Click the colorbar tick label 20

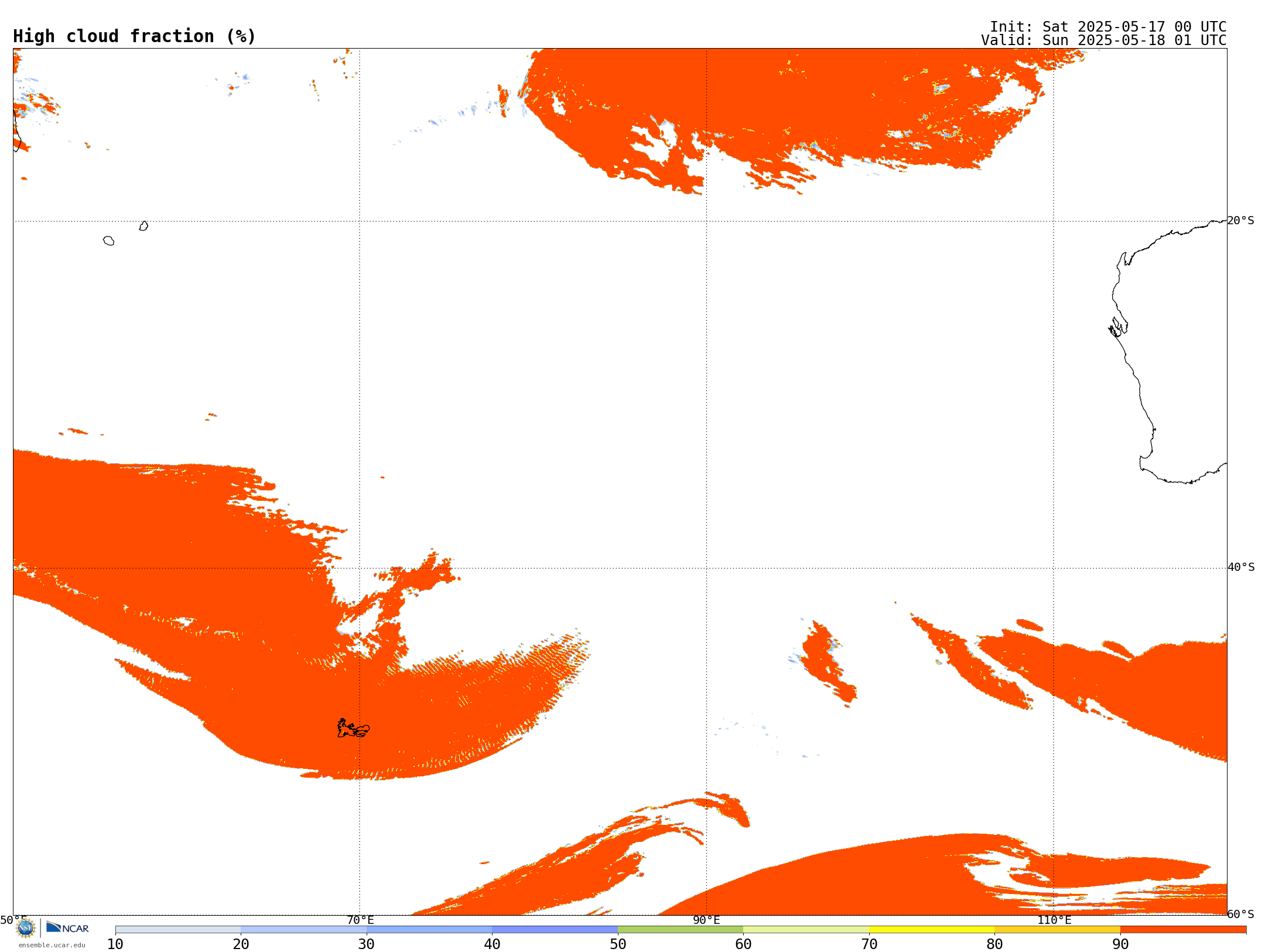tap(241, 944)
